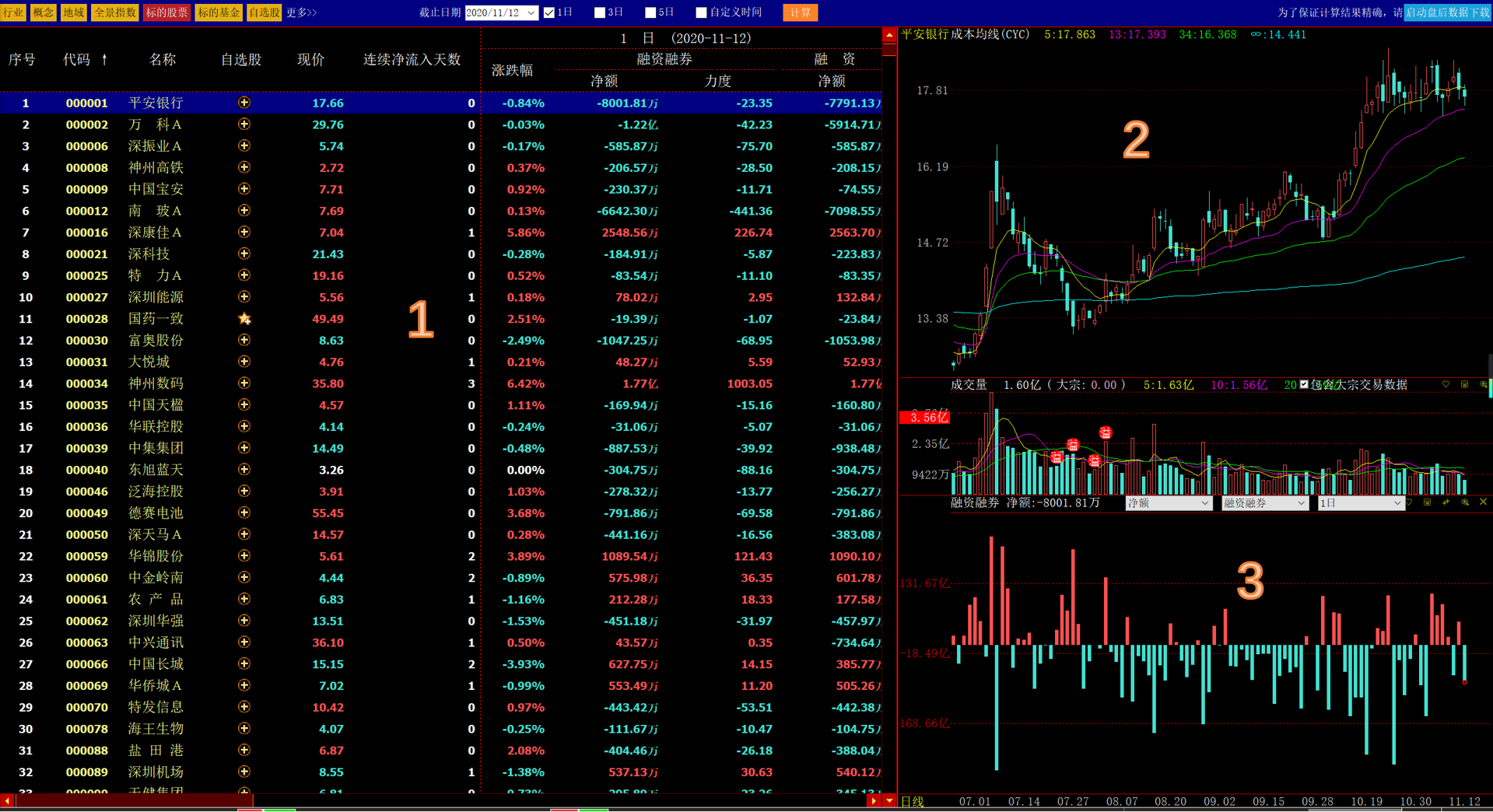The width and height of the screenshot is (1493, 812).
Task: Click the first red 溢 marker on volume chart
Action: pyautogui.click(x=1057, y=457)
